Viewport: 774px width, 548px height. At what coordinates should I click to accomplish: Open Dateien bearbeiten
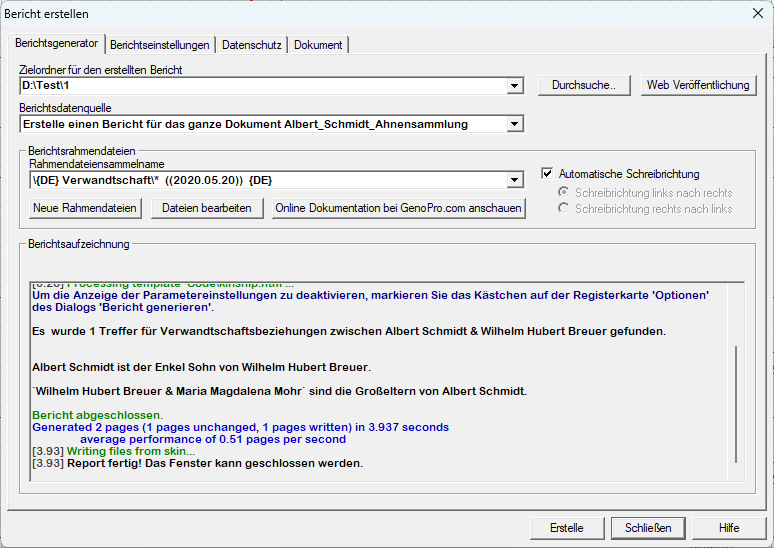tap(207, 208)
